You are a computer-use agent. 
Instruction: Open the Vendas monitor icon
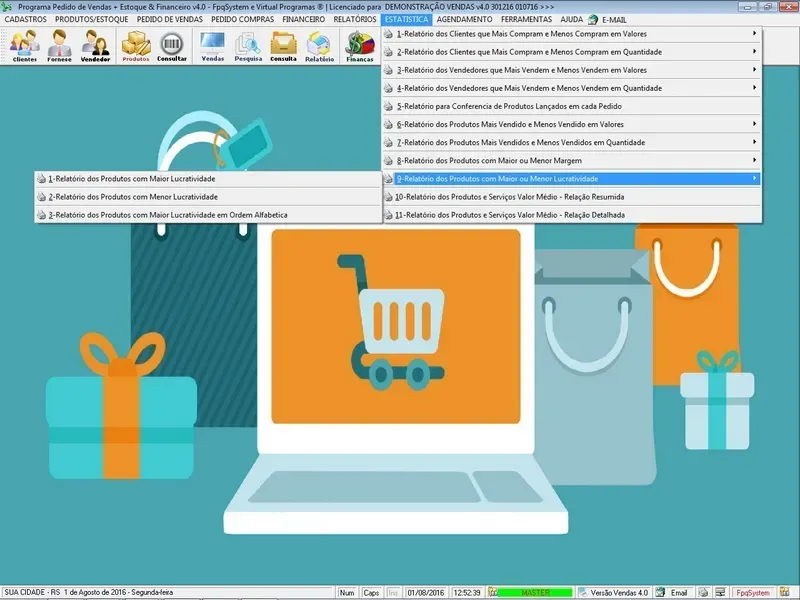[213, 46]
